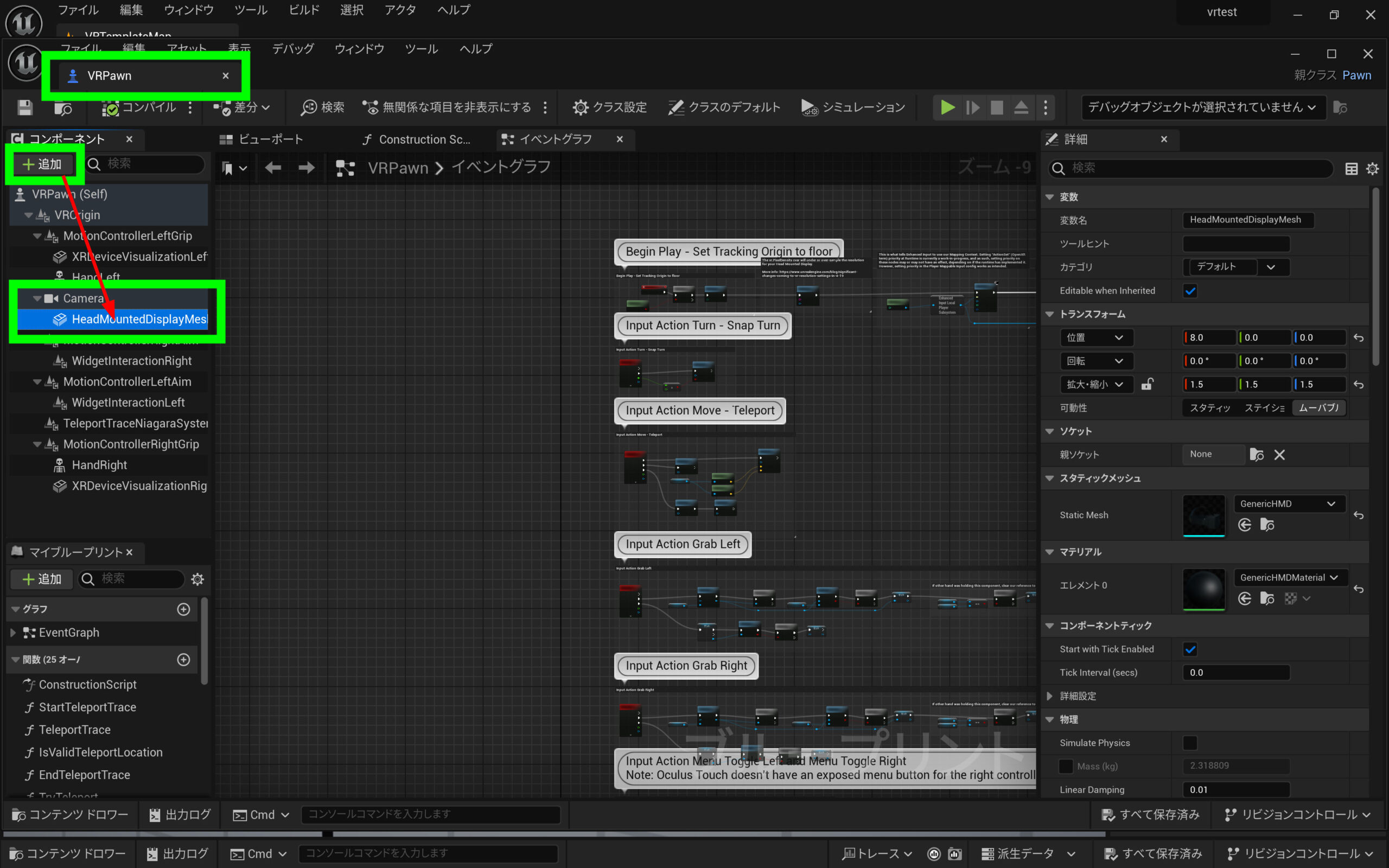Click the details panel settings gear icon
The width and height of the screenshot is (1389, 868).
1372,168
